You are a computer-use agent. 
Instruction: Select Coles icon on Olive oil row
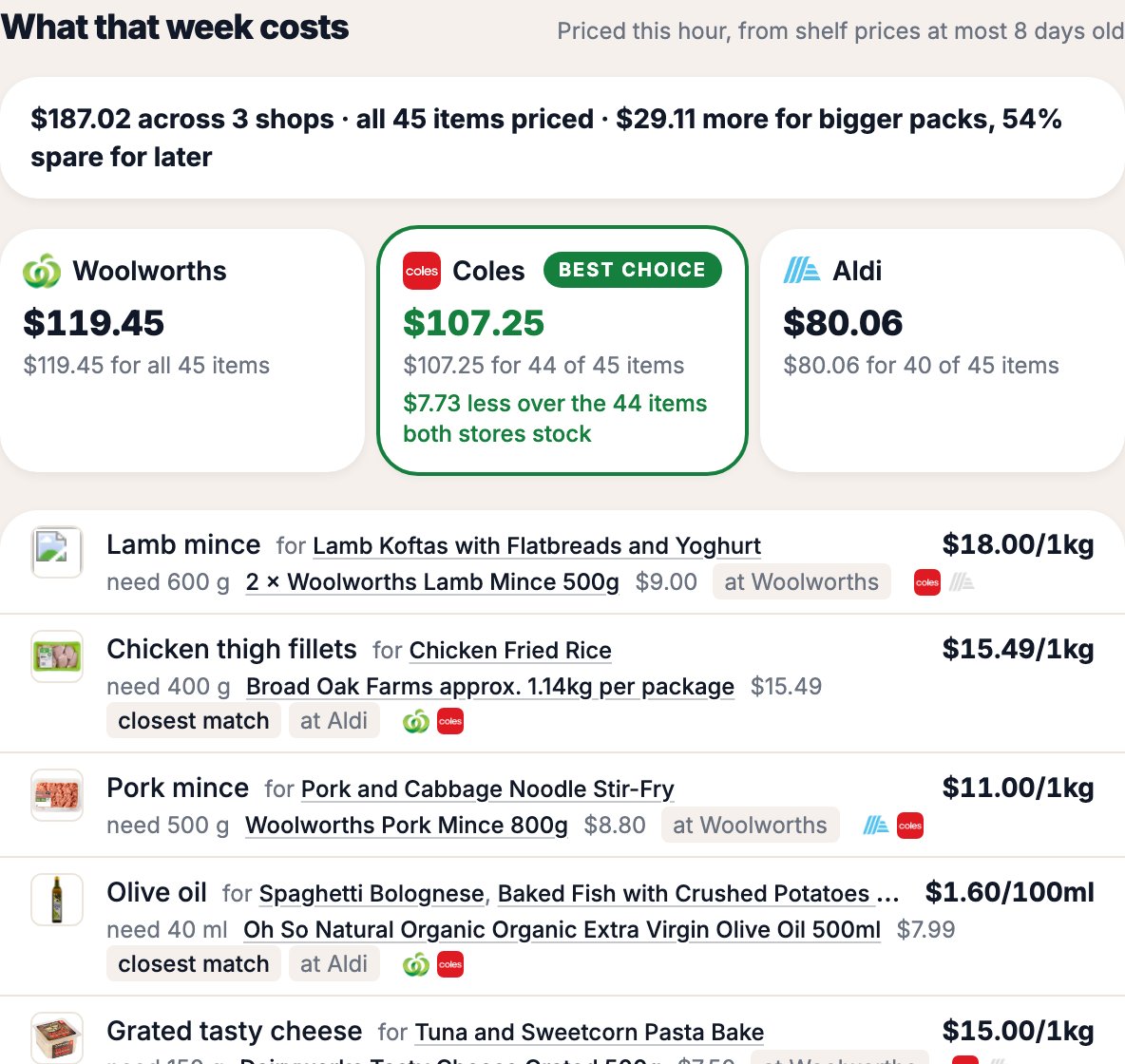[450, 964]
